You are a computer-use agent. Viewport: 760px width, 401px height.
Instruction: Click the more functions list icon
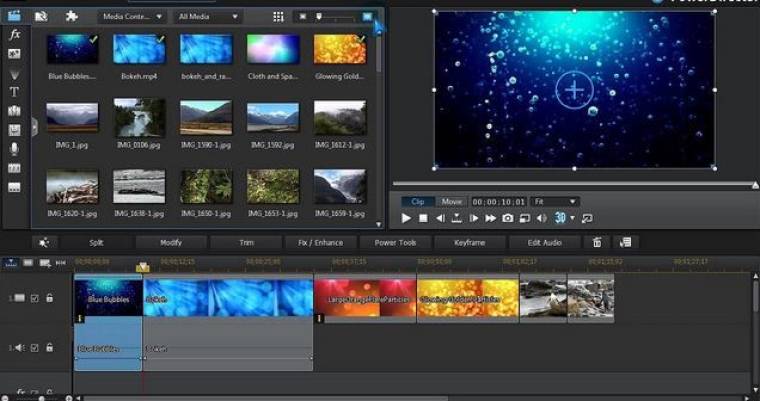[x=625, y=242]
